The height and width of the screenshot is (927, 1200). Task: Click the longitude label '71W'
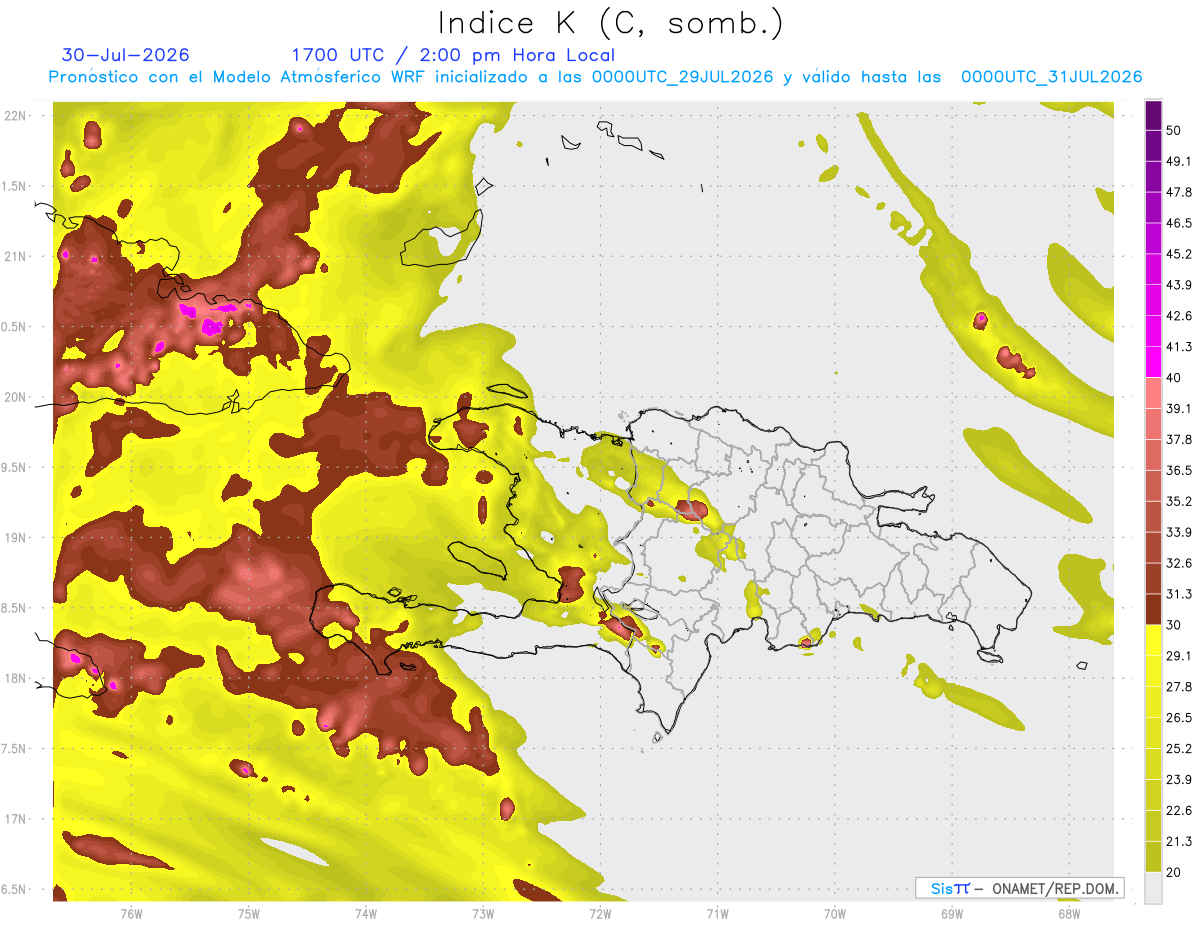717,913
